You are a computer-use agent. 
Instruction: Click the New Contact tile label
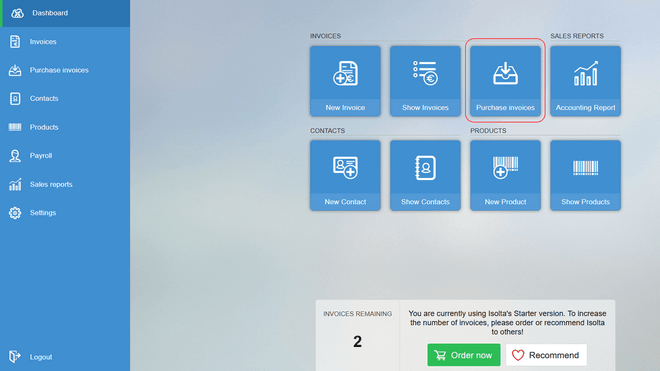coord(345,202)
